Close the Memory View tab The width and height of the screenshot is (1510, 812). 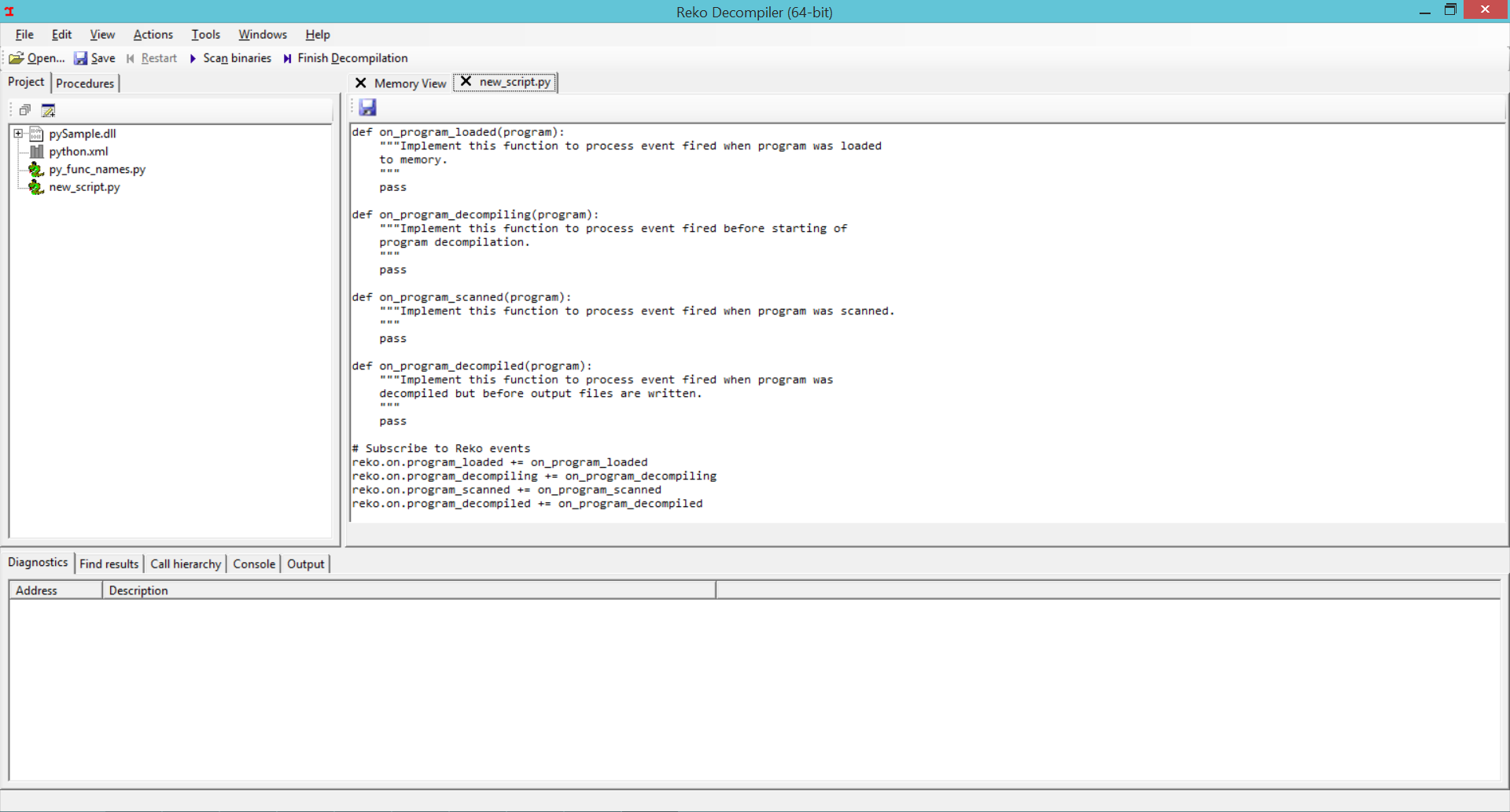click(x=361, y=83)
